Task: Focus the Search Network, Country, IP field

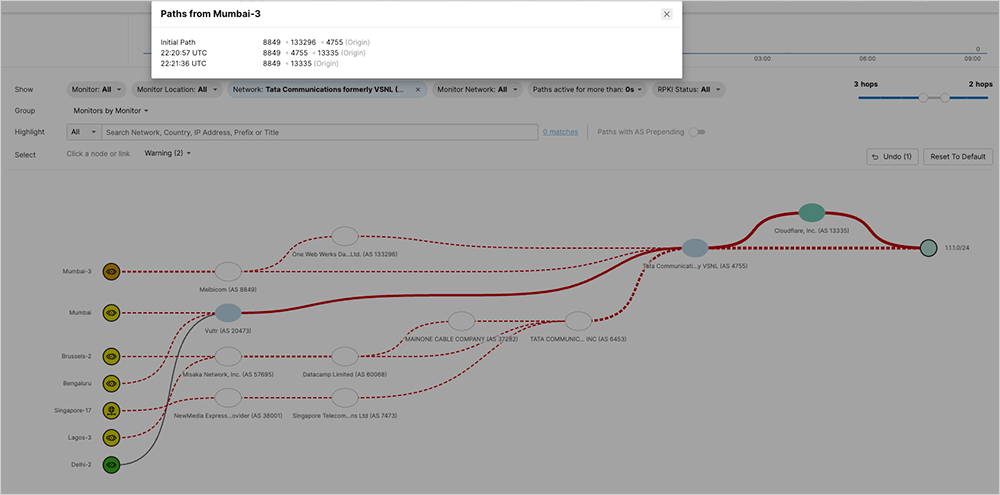Action: (x=320, y=132)
